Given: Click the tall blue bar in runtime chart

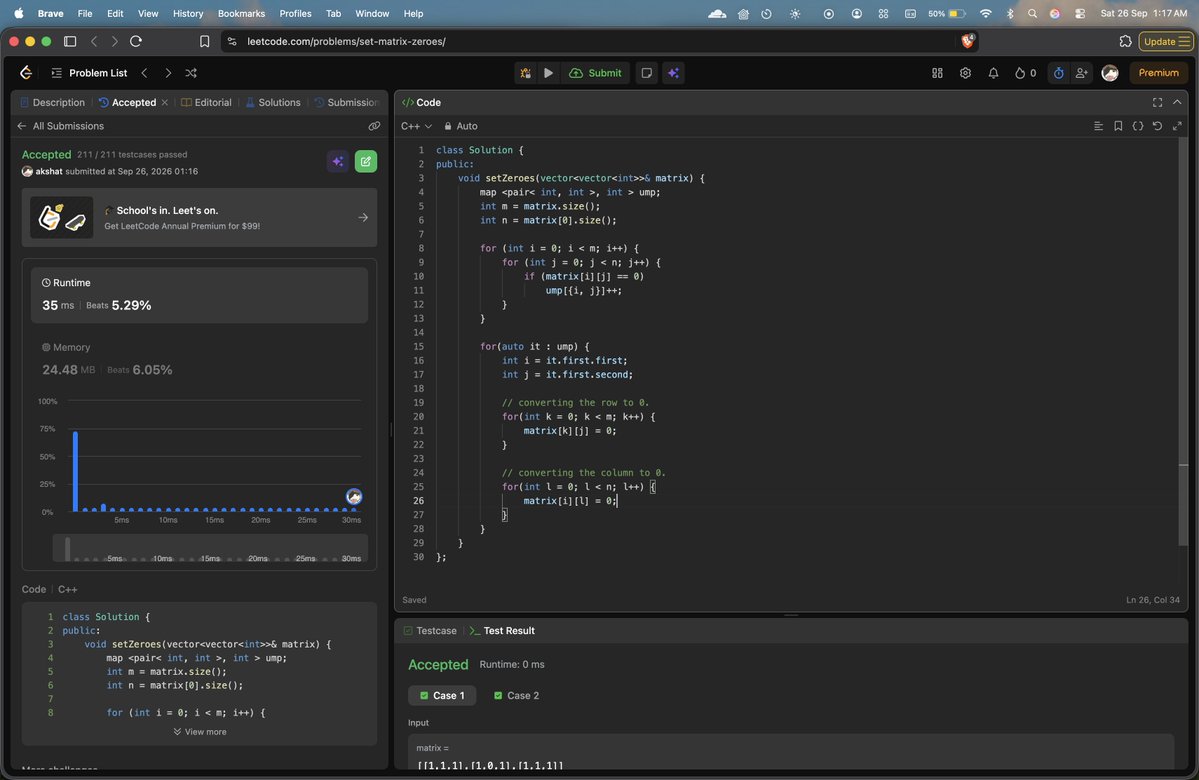Looking at the screenshot, I should (x=75, y=471).
